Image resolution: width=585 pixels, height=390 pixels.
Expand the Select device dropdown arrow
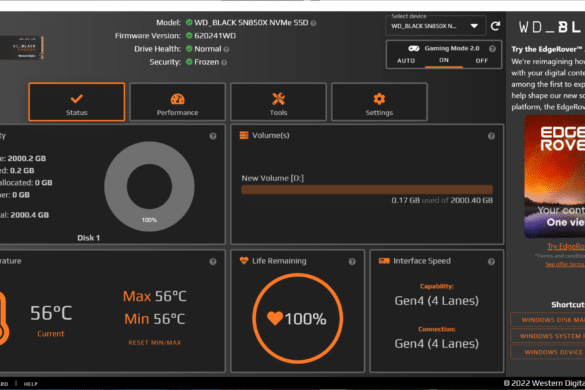tap(474, 26)
